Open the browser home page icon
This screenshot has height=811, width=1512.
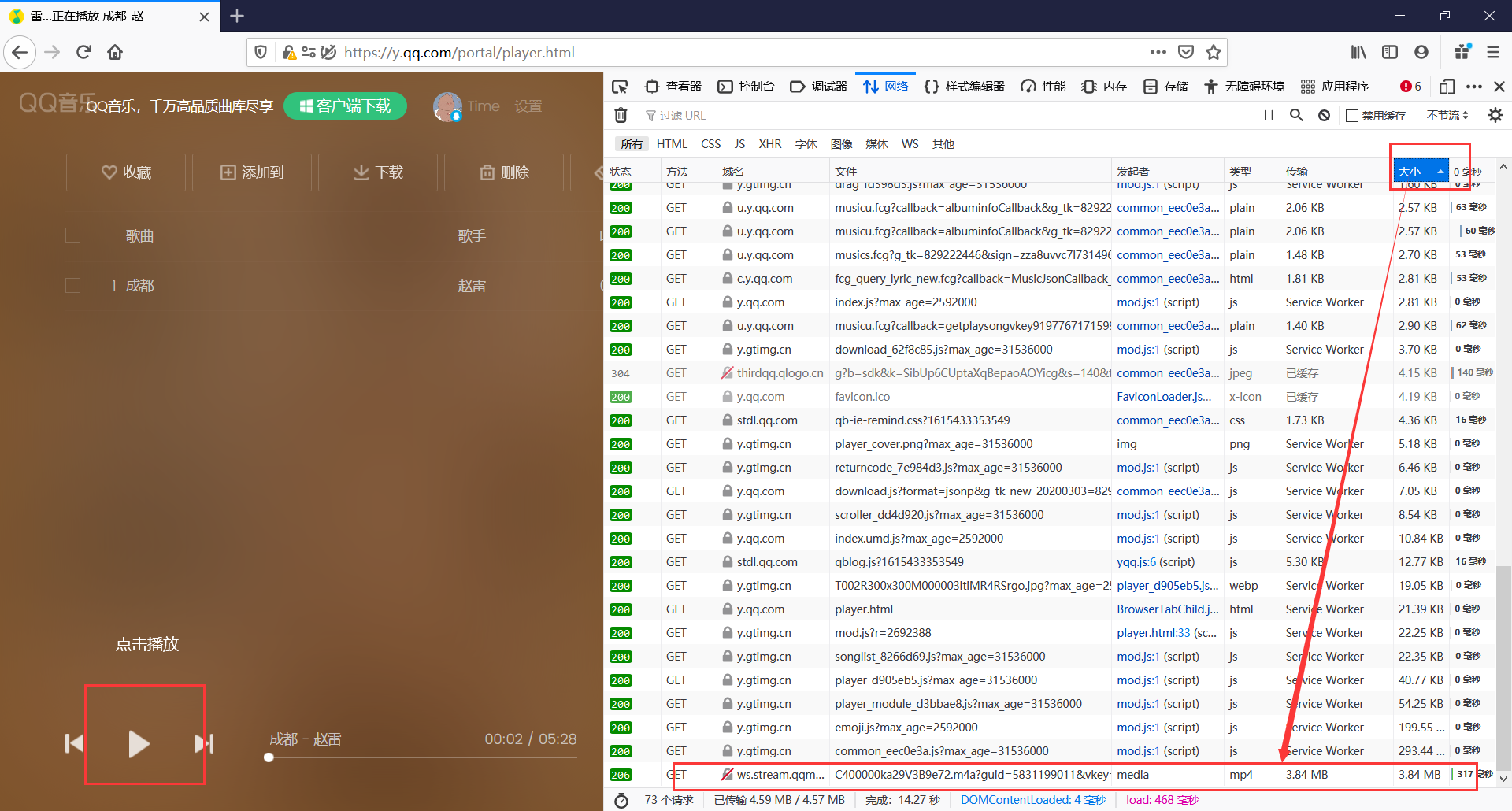coord(115,52)
